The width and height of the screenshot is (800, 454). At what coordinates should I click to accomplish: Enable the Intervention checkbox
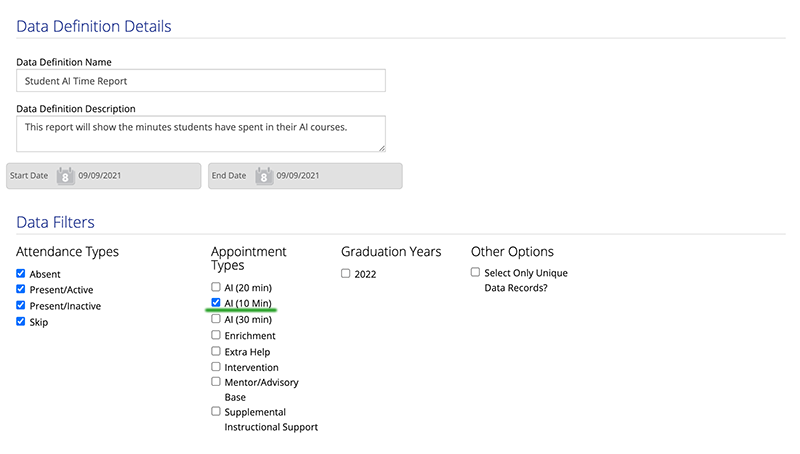click(216, 367)
